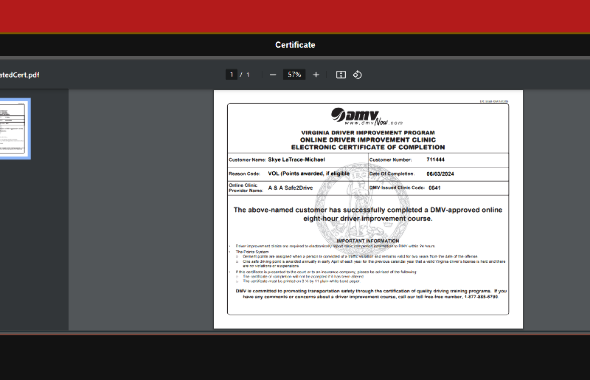Click the 57% zoom level field
This screenshot has width=590, height=380.
(x=294, y=74)
